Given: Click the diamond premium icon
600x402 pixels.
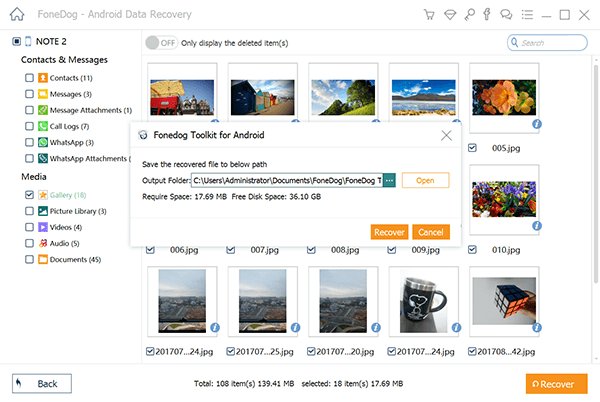Looking at the screenshot, I should (x=450, y=15).
